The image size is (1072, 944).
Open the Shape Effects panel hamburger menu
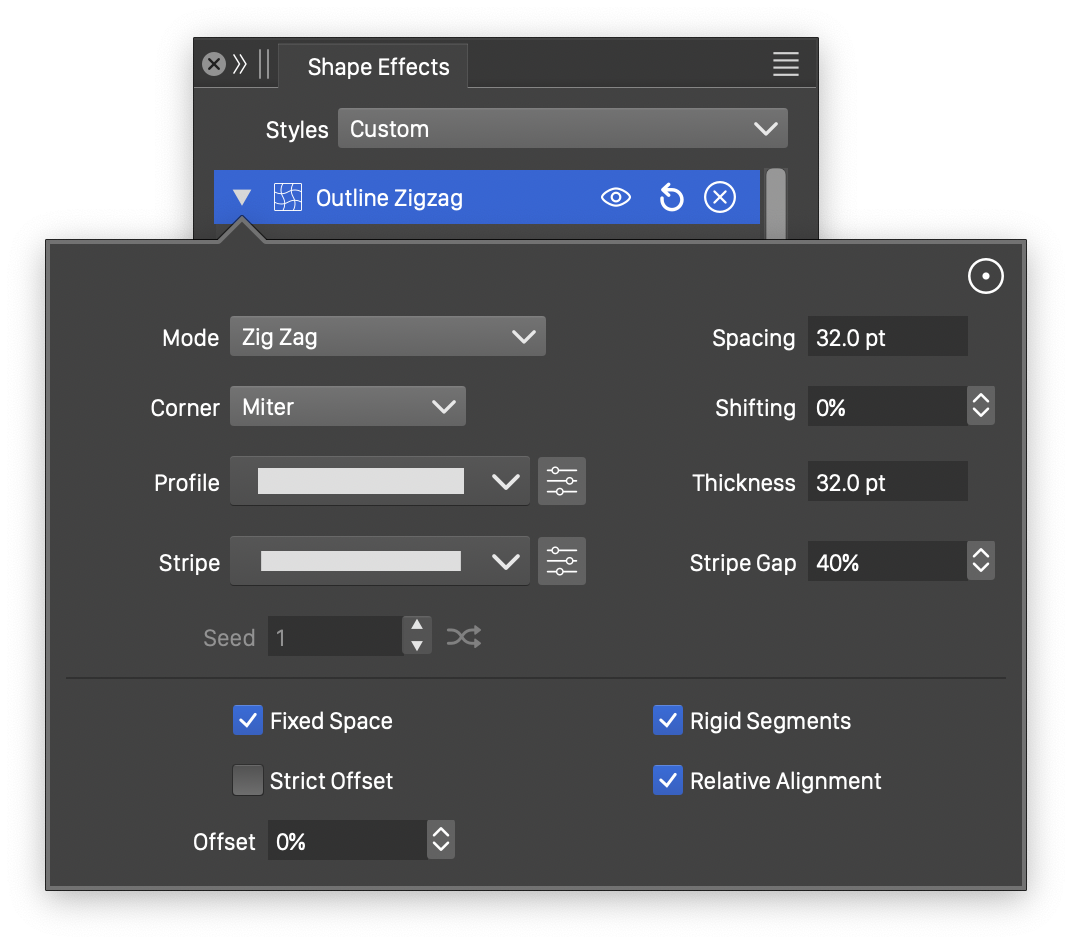point(786,65)
